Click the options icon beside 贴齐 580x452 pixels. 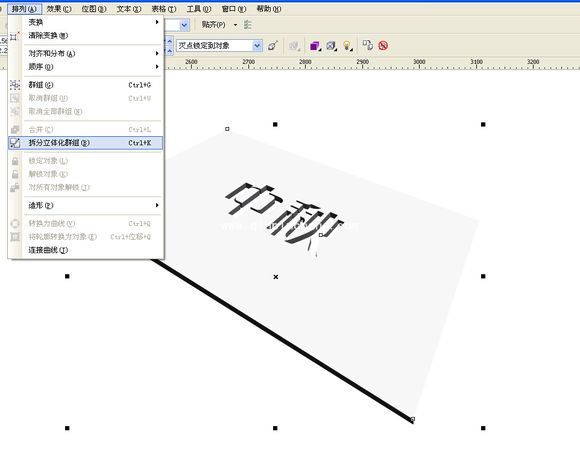[248, 25]
